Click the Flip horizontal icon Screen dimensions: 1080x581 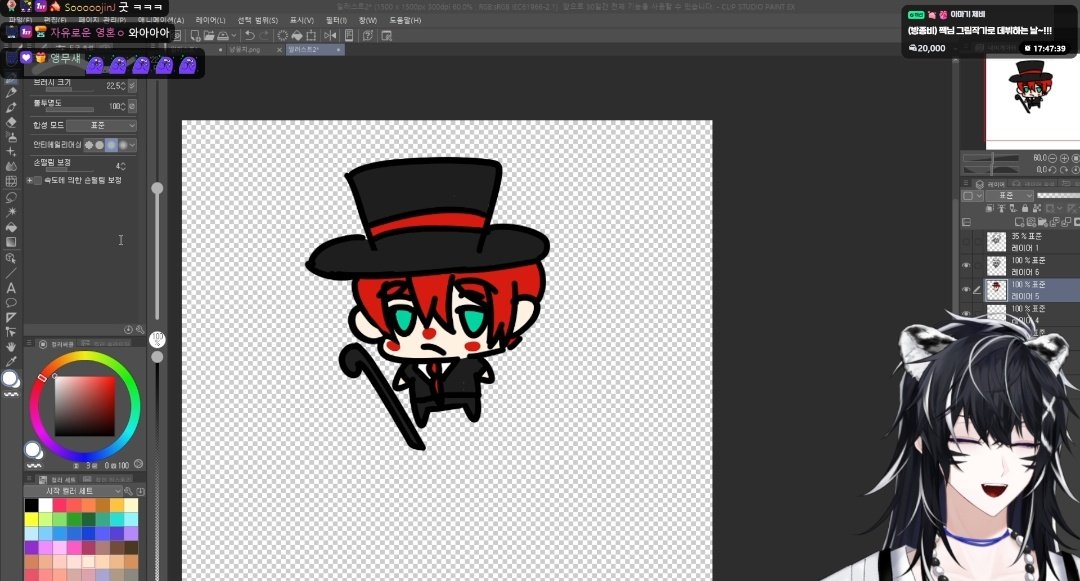[331, 35]
